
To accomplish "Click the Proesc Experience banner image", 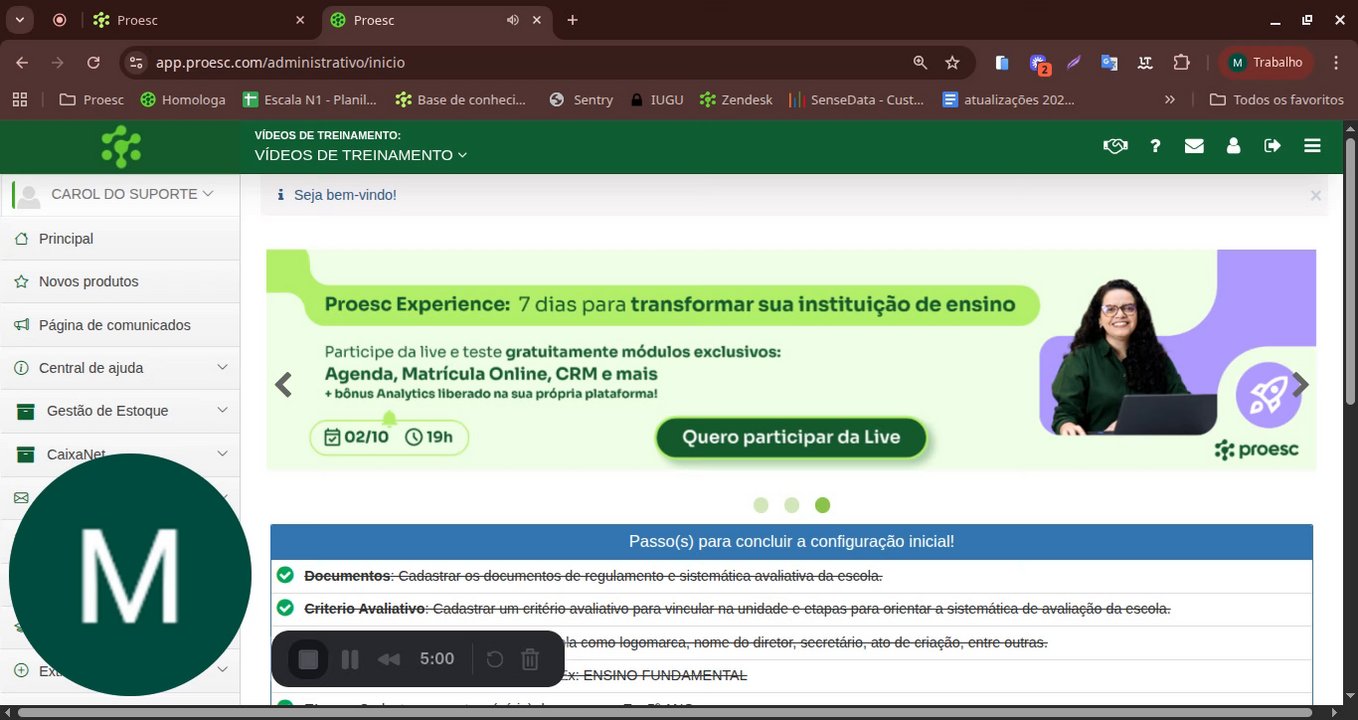I will click(791, 359).
